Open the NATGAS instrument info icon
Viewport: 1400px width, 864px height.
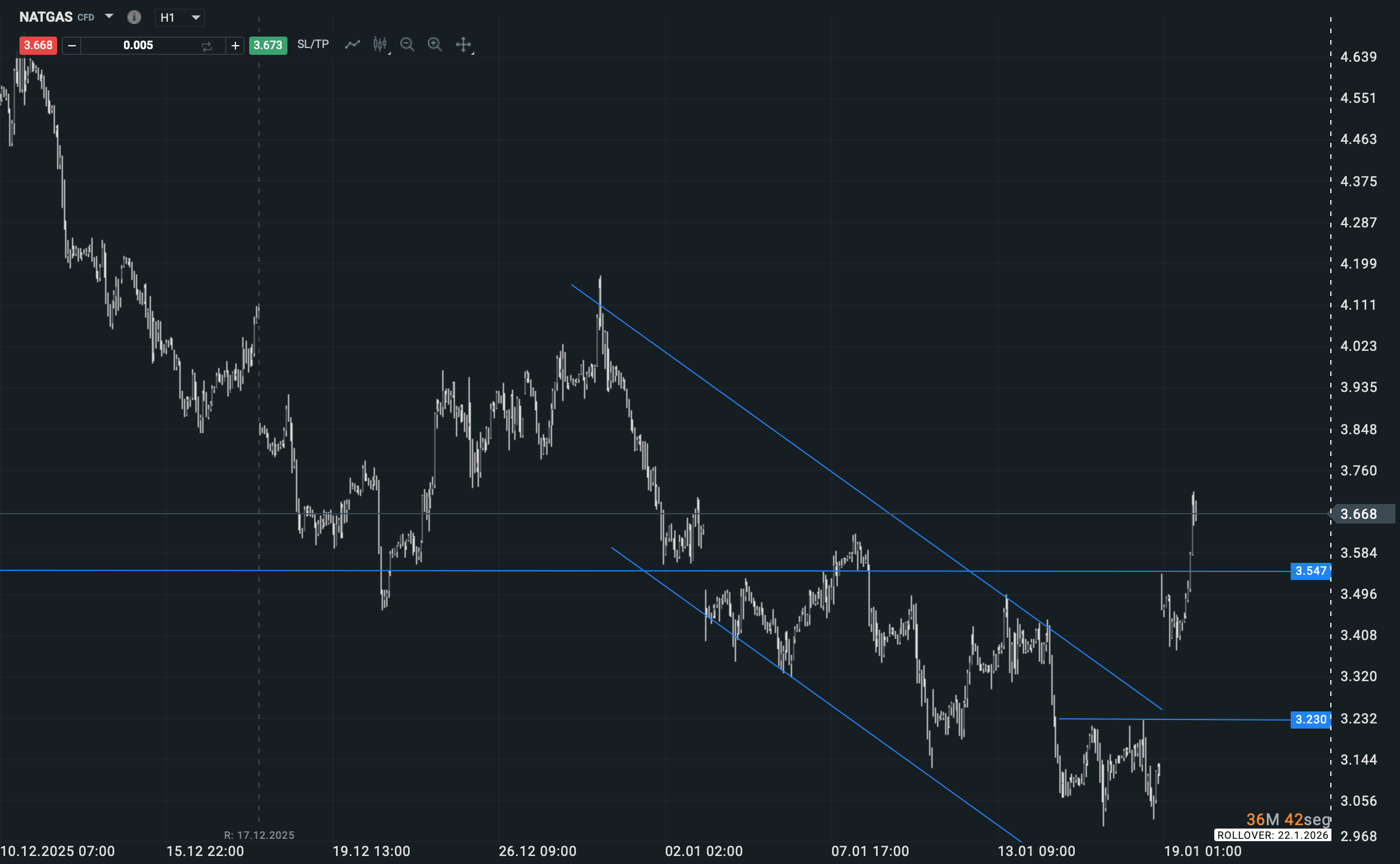(x=134, y=17)
